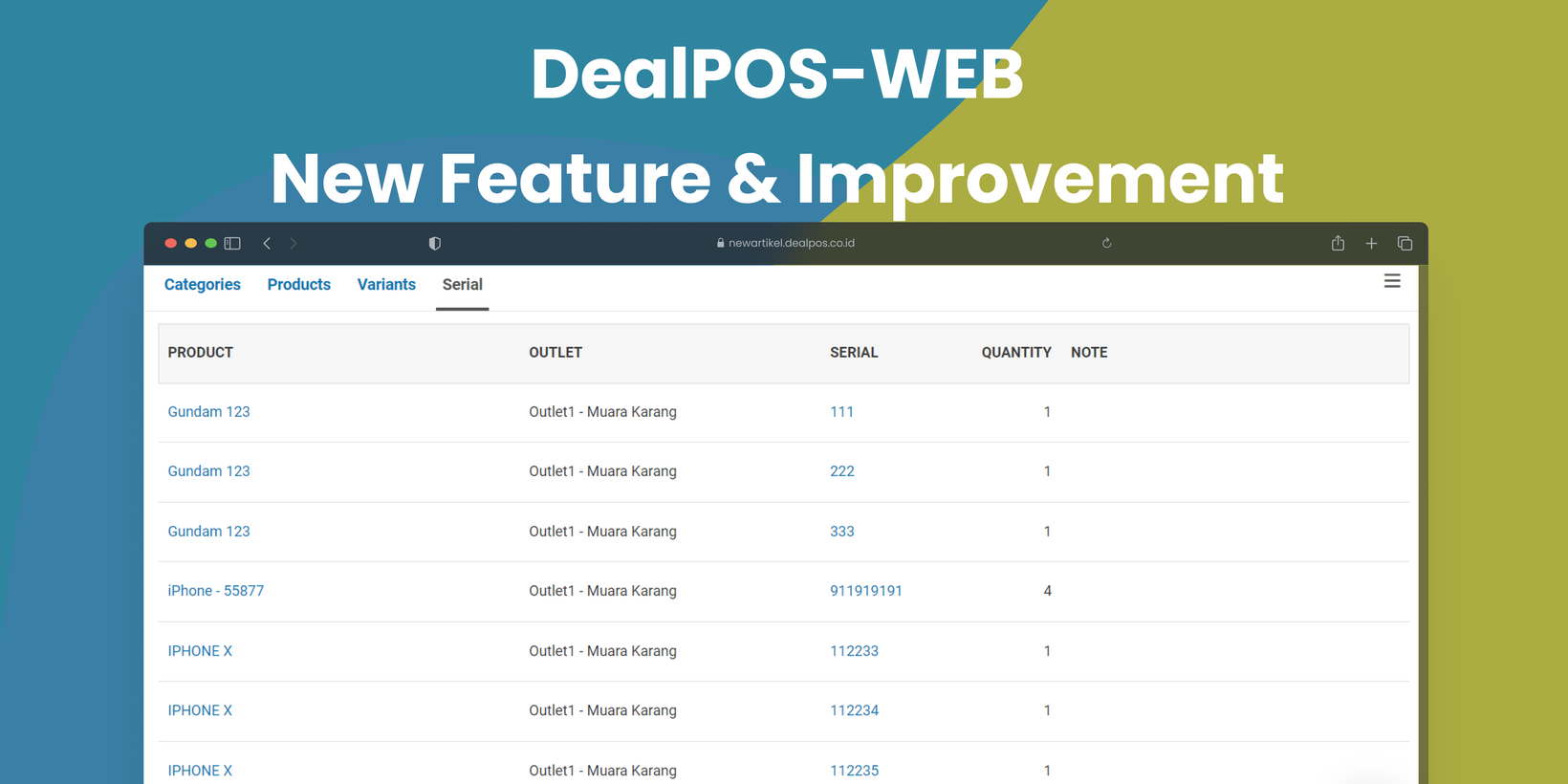Toggle the browser sidebar icon
The height and width of the screenshot is (784, 1568).
(232, 244)
